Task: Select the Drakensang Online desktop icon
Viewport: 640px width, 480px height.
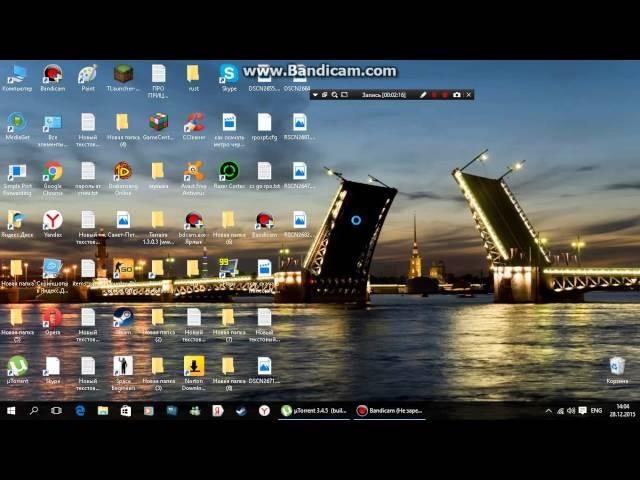Action: click(123, 179)
